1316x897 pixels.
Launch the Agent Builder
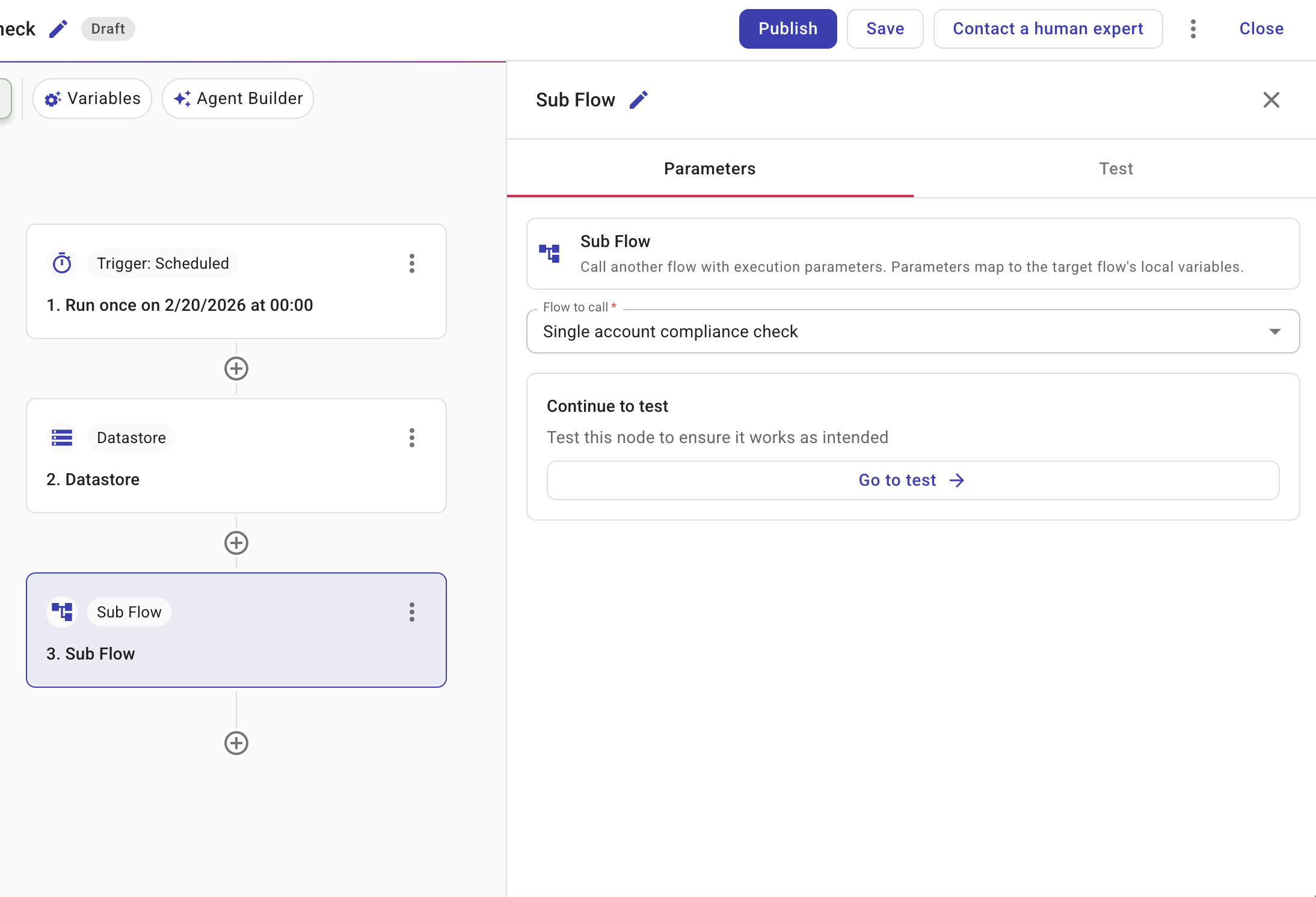[x=237, y=98]
